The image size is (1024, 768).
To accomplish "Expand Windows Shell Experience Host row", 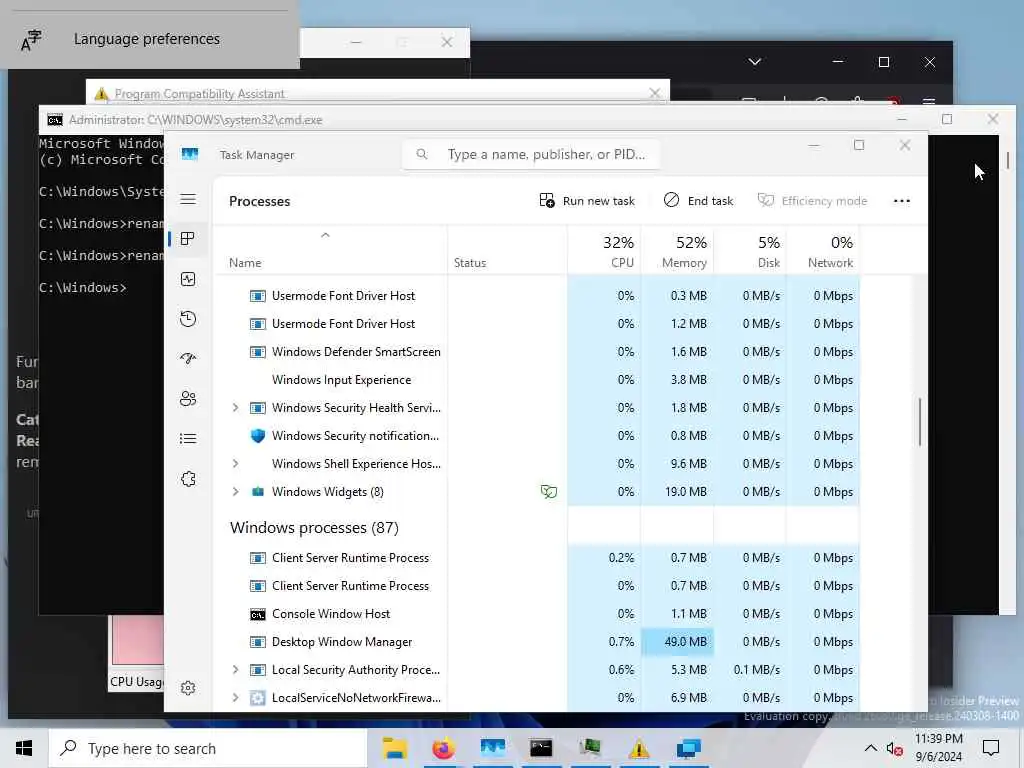I will tap(235, 464).
